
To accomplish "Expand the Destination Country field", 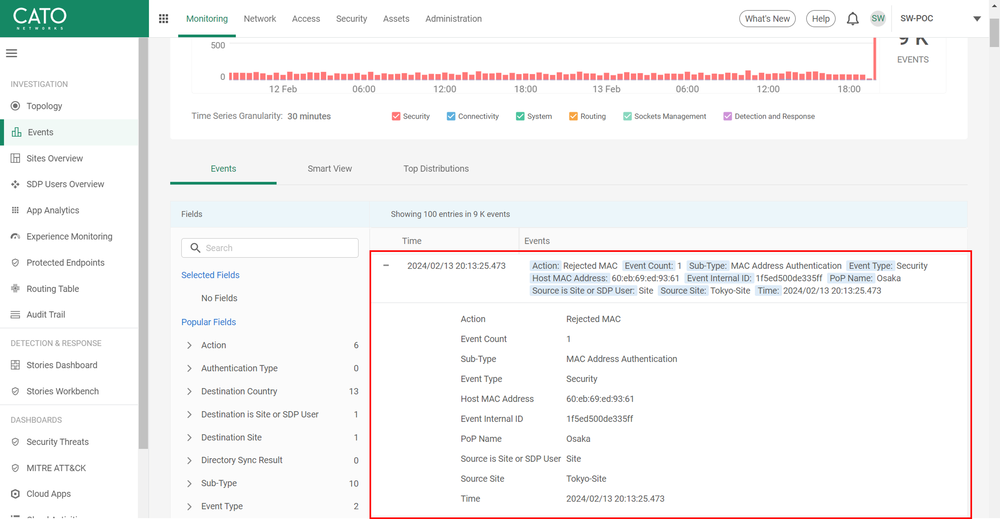I will coord(189,391).
